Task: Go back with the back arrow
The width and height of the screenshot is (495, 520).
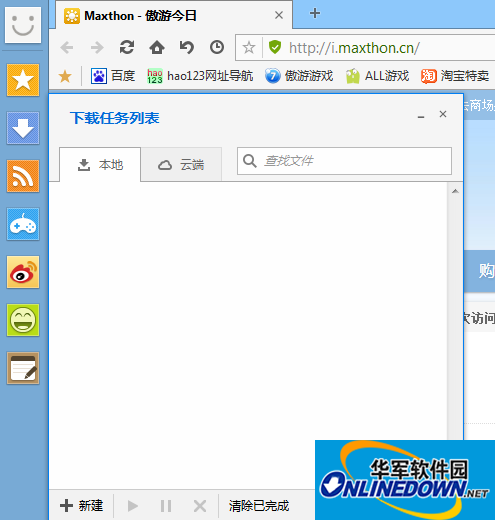Action: coord(67,48)
